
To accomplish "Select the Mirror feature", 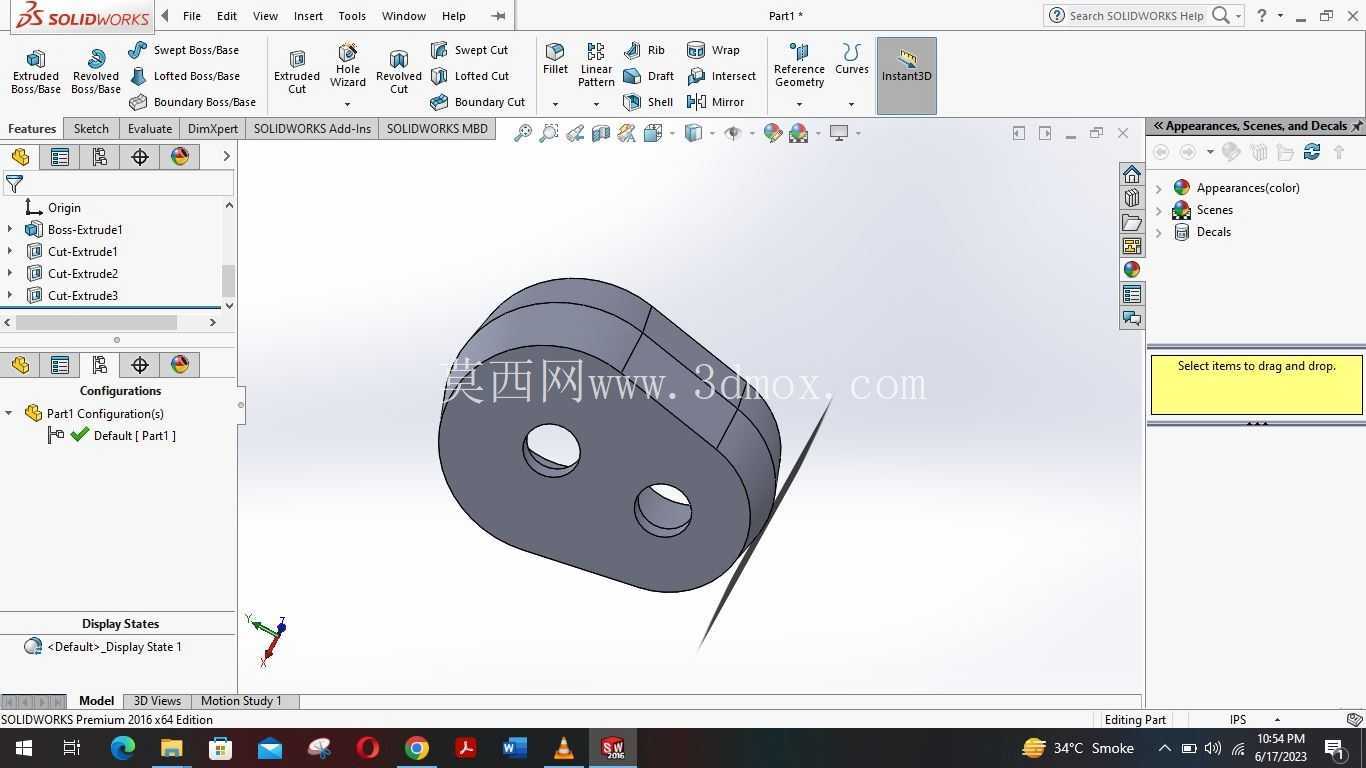I will [715, 102].
